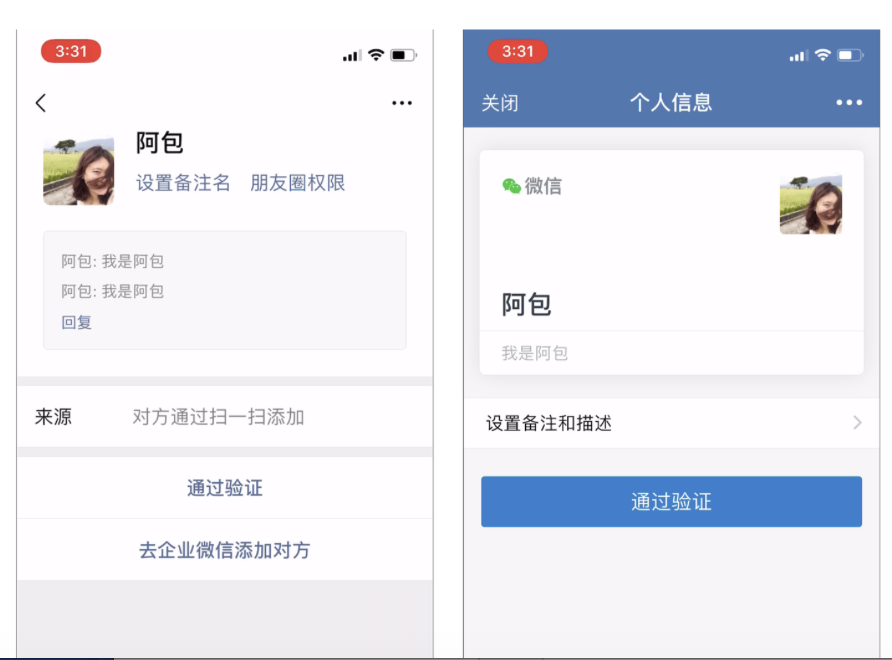Tap the gray 我是阿包 text on card
Image resolution: width=892 pixels, height=660 pixels.
tap(534, 353)
